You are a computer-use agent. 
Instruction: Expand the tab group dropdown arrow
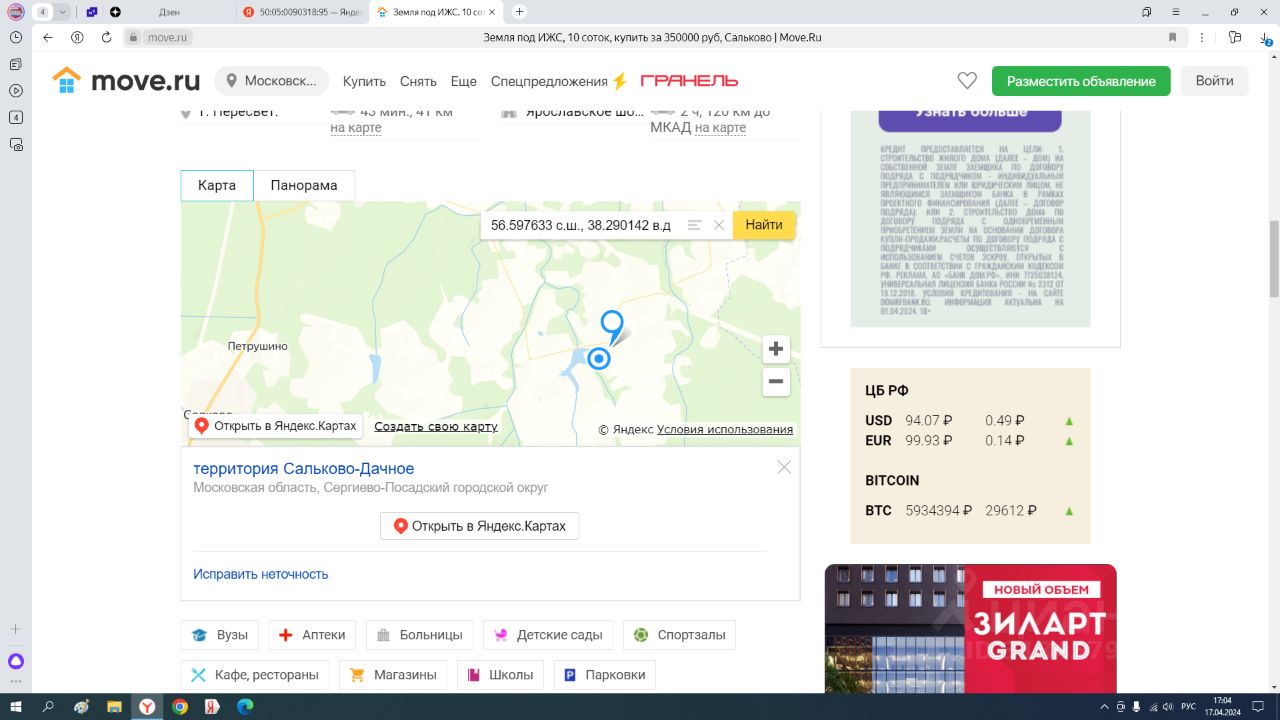(63, 12)
